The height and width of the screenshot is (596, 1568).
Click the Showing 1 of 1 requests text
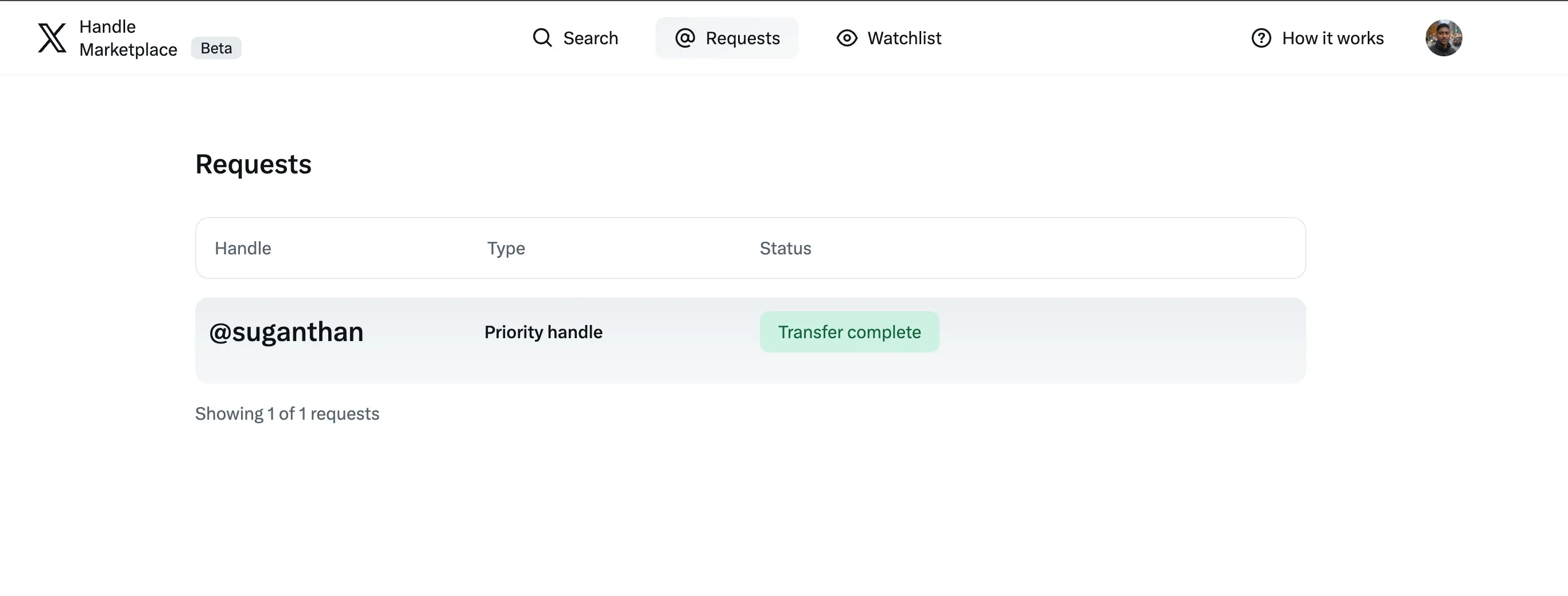(x=287, y=414)
